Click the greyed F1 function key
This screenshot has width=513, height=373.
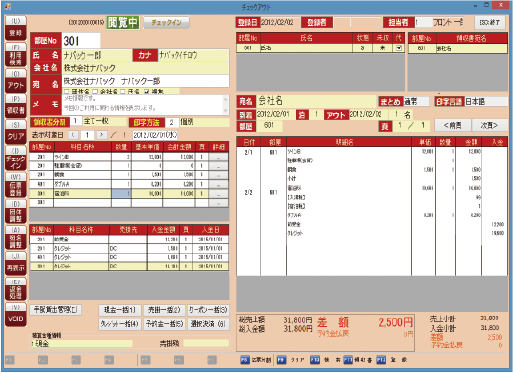click(x=10, y=360)
